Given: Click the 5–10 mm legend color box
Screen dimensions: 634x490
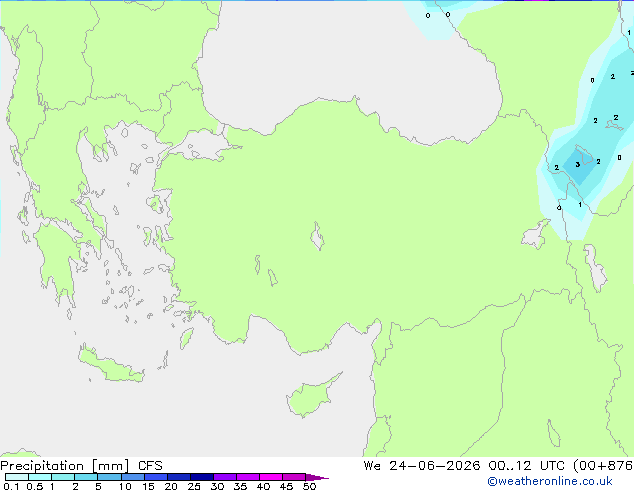Looking at the screenshot, I should 109,477.
